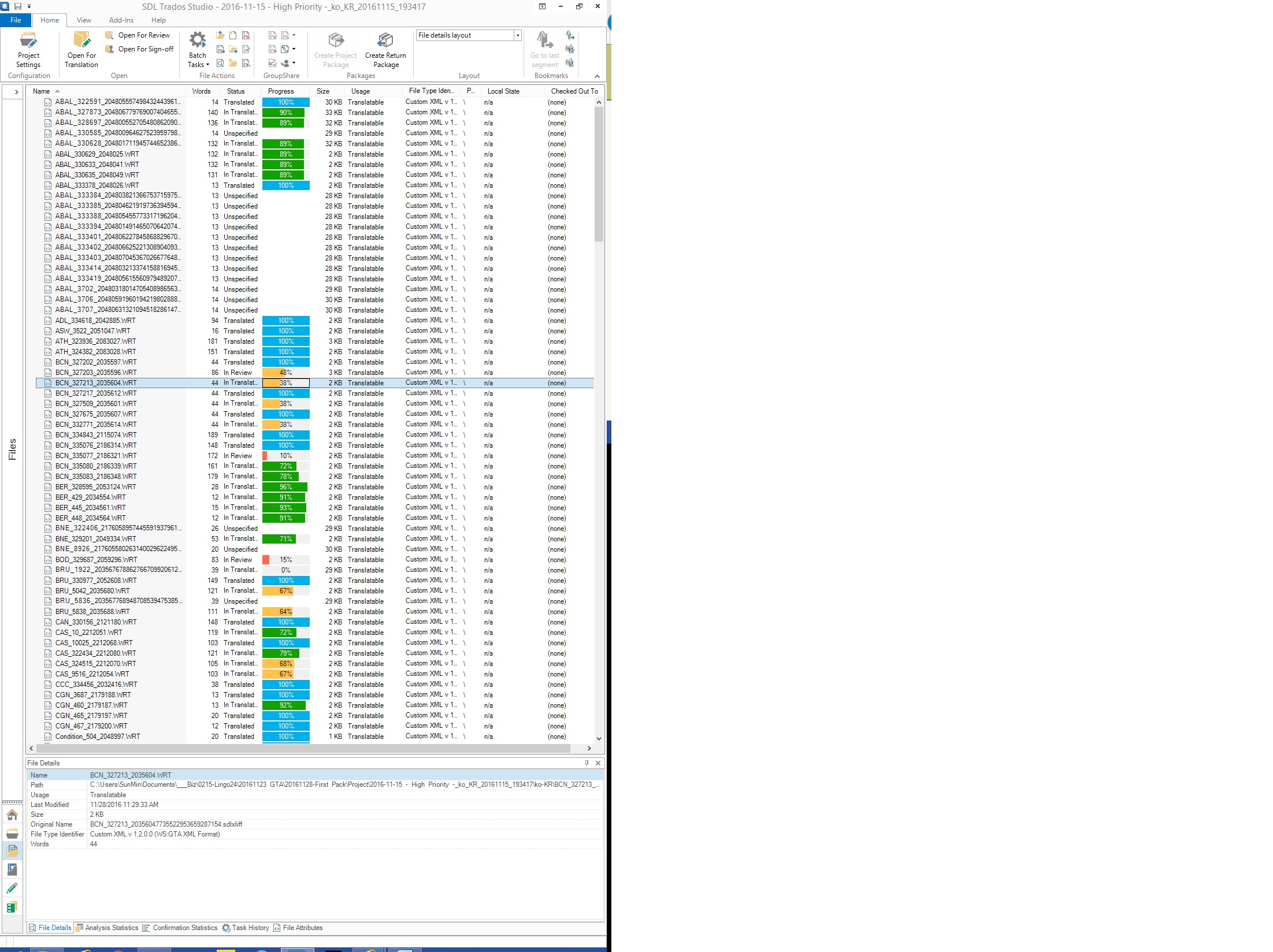
Task: Expand the bottom GroupShare dropdown arrow
Action: (294, 63)
